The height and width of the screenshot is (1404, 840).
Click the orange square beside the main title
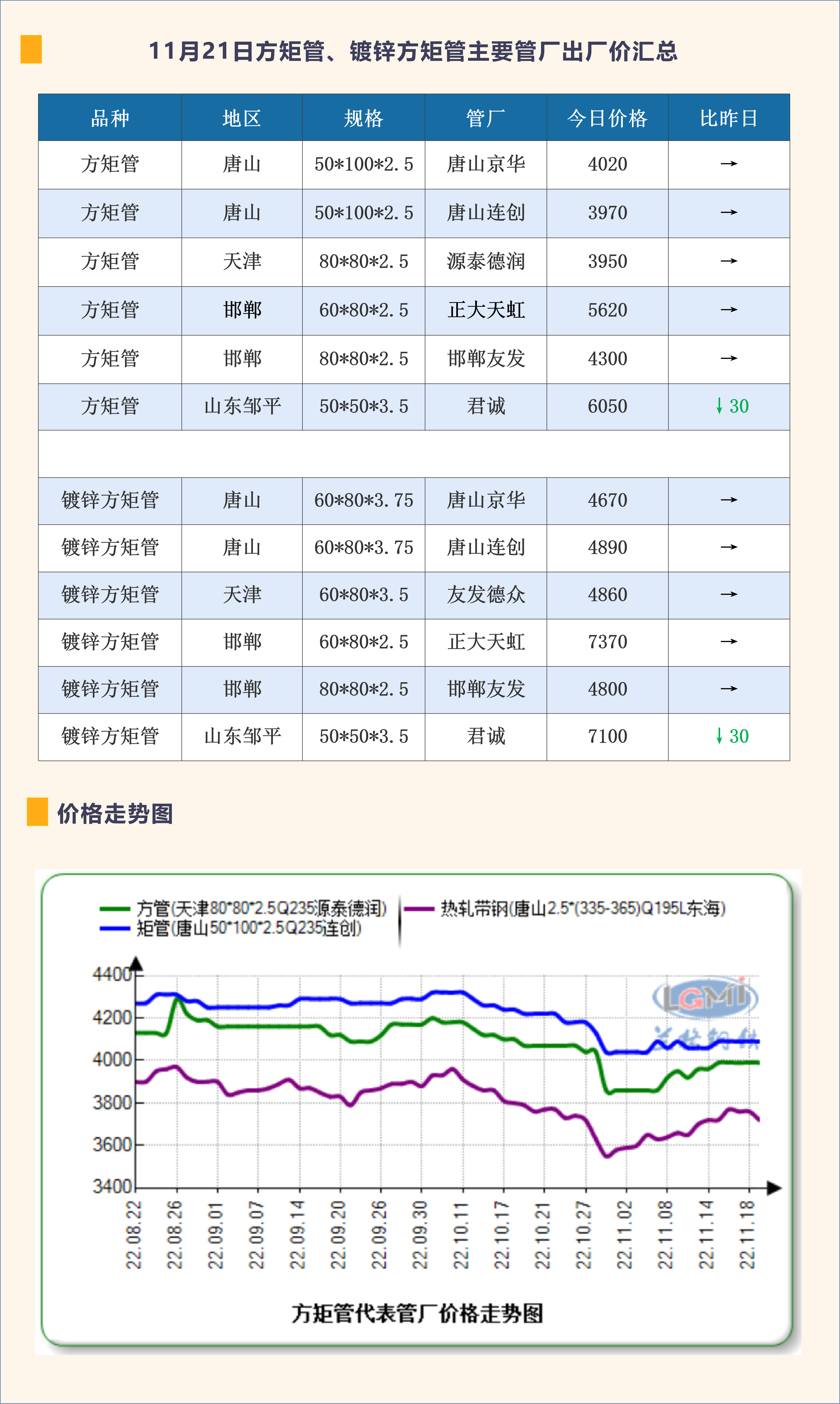pos(31,49)
